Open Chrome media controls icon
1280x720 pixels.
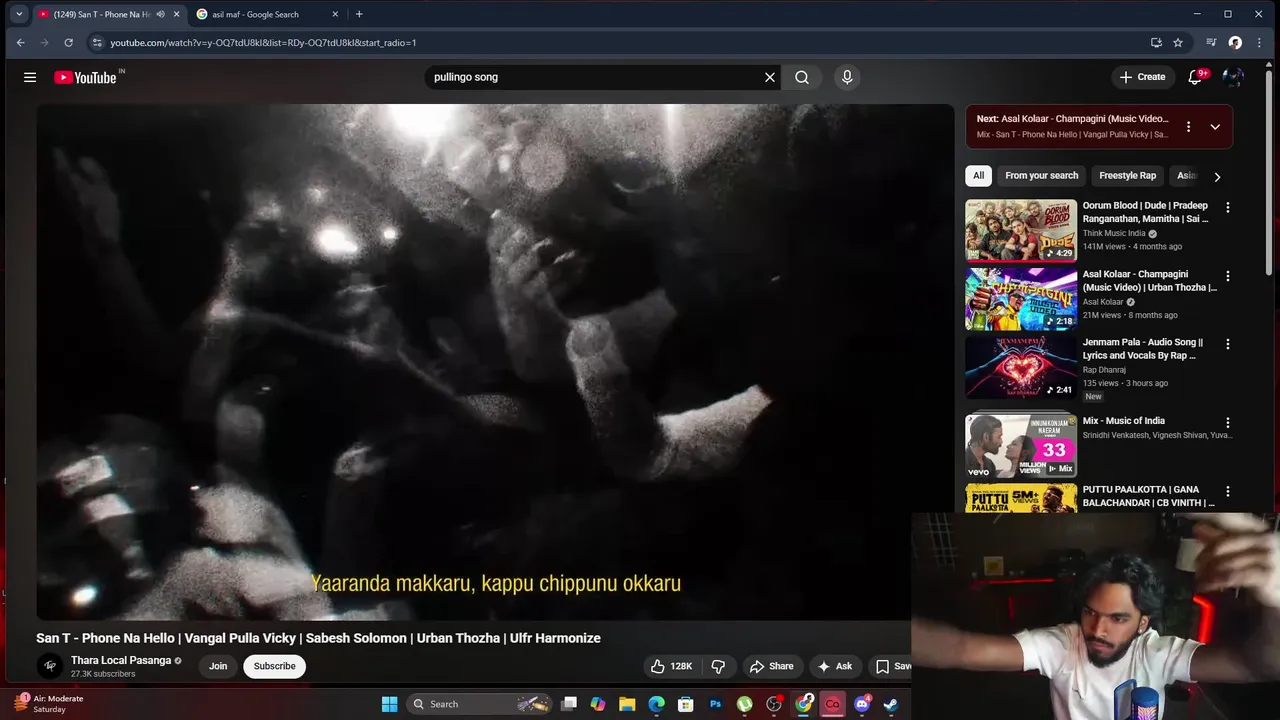[x=1211, y=43]
